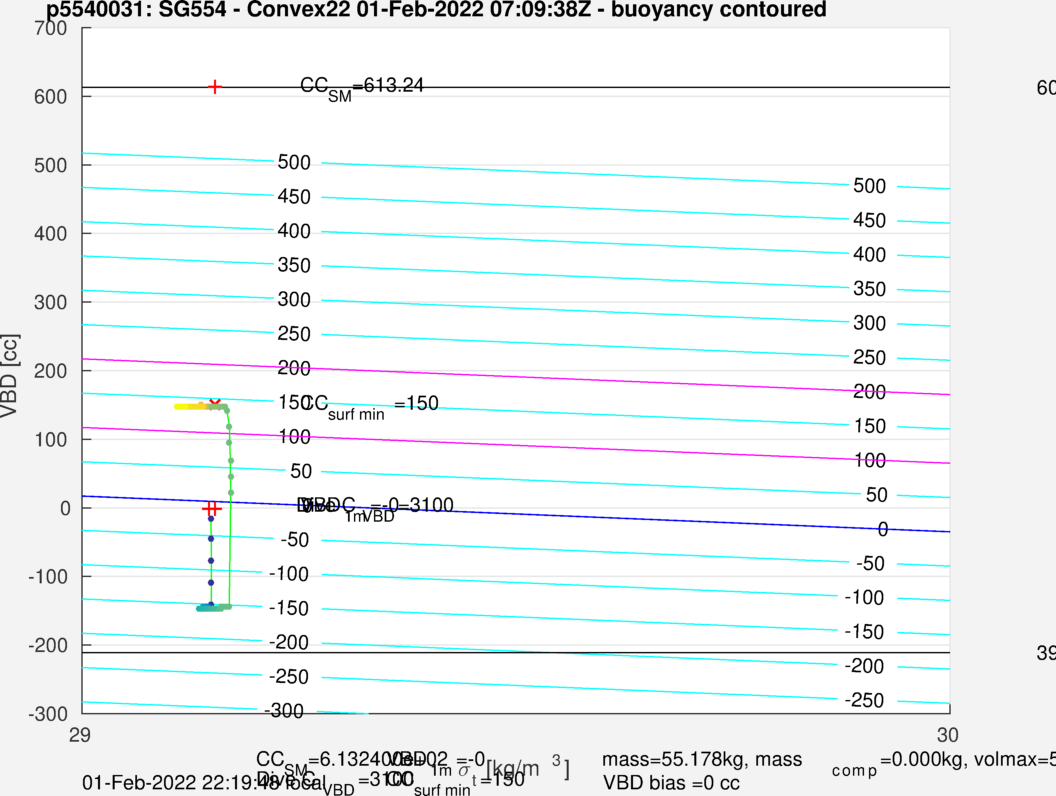Click right-column contour label 400
The image size is (1056, 796).
point(869,255)
